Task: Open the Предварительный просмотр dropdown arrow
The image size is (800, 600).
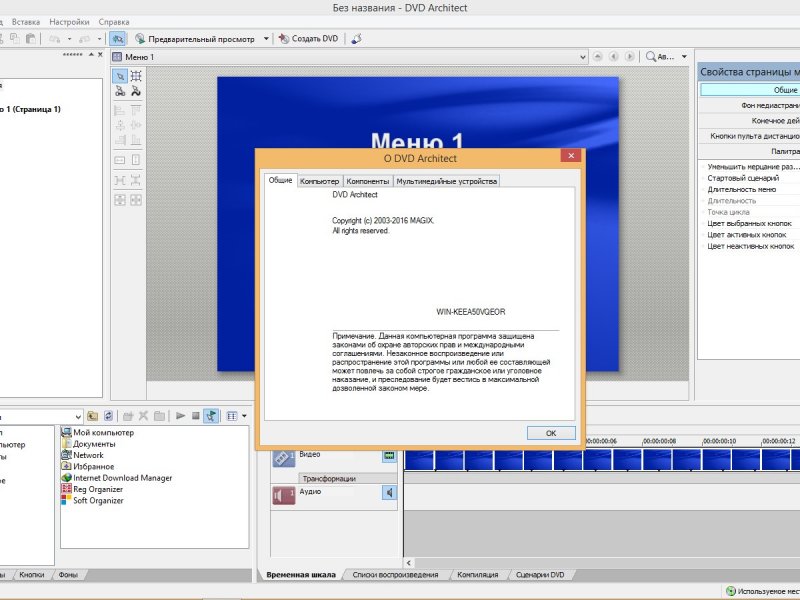Action: tap(266, 39)
